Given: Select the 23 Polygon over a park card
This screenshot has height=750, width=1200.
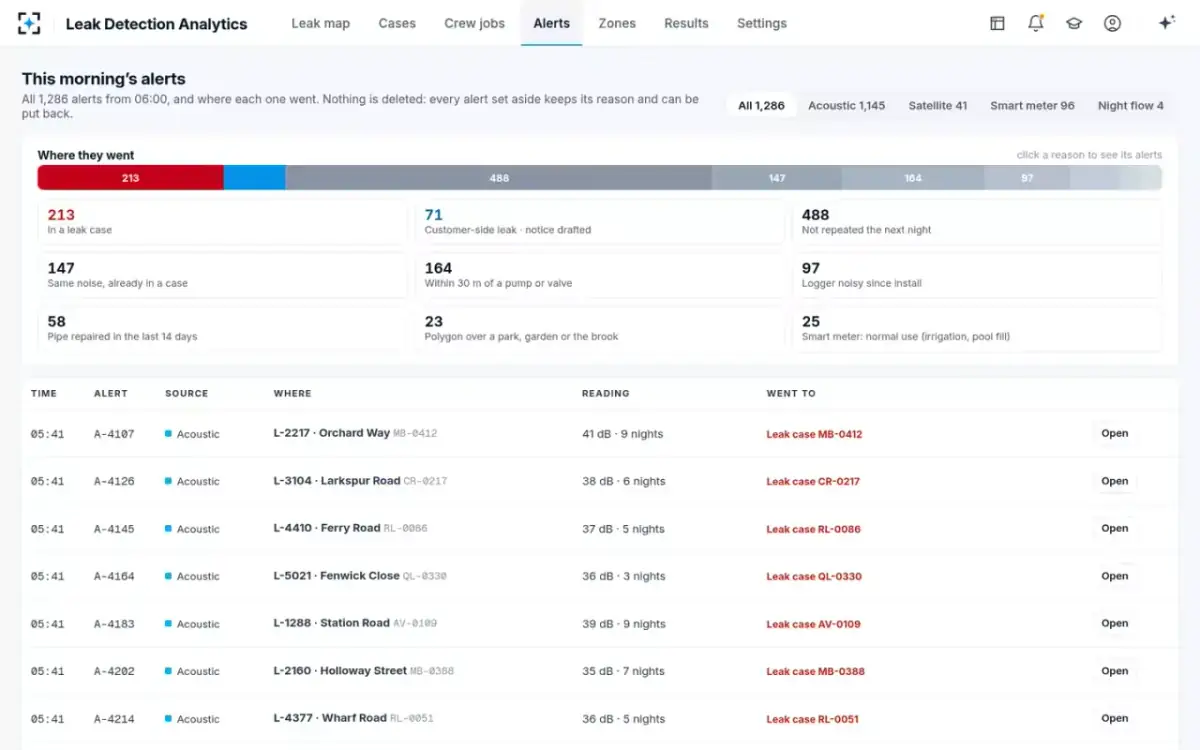Looking at the screenshot, I should click(600, 329).
